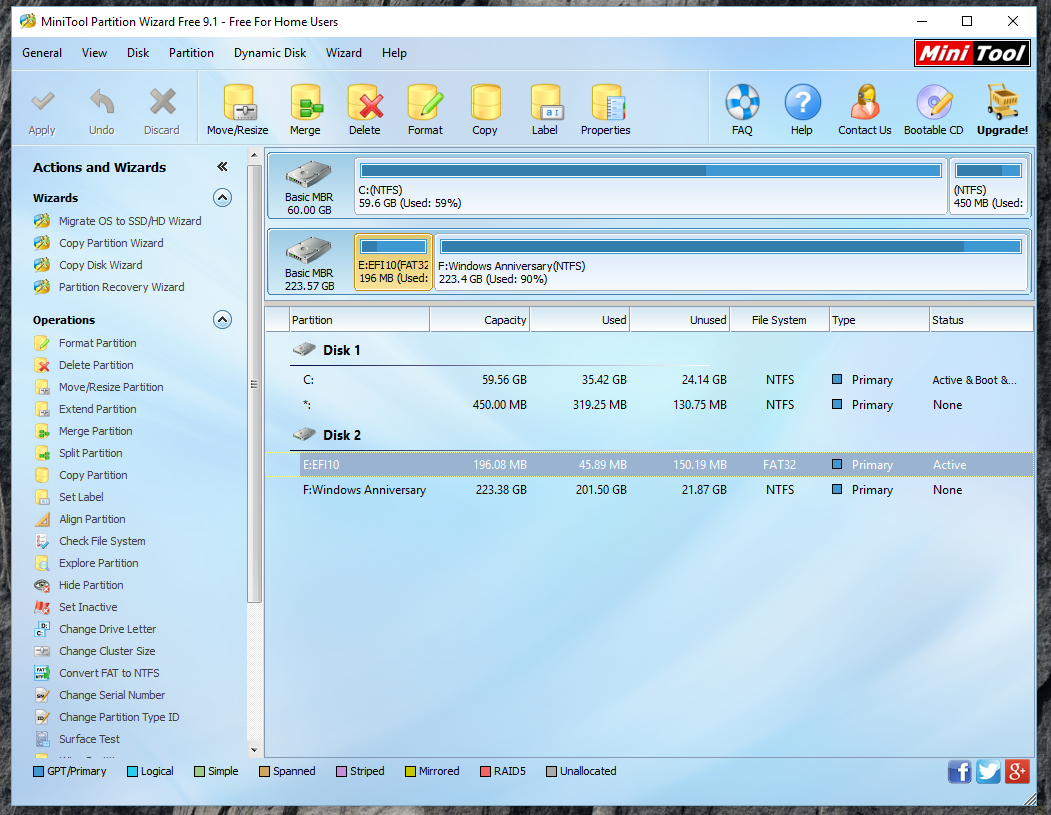Viewport: 1051px width, 815px height.
Task: Click Format Partition in Operations list
Action: (x=97, y=343)
